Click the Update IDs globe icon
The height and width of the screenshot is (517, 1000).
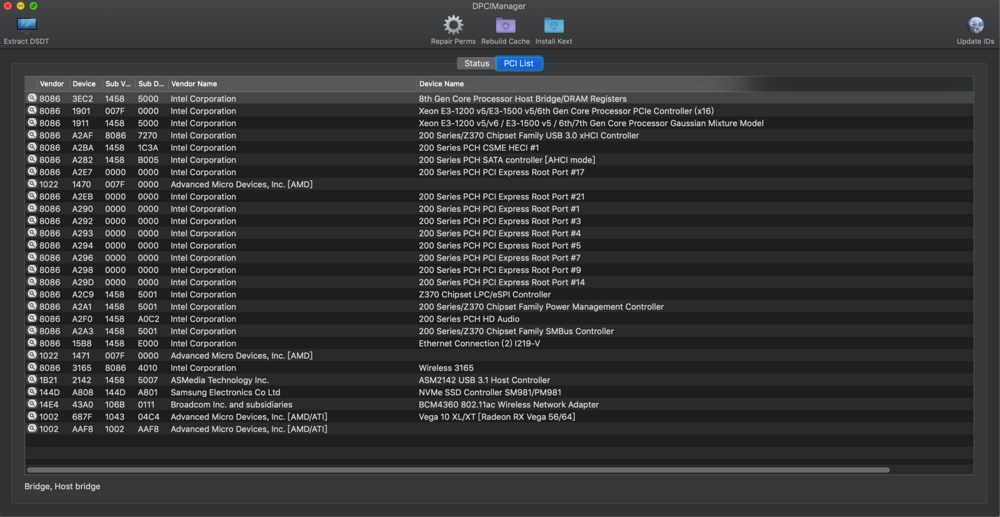tap(975, 25)
